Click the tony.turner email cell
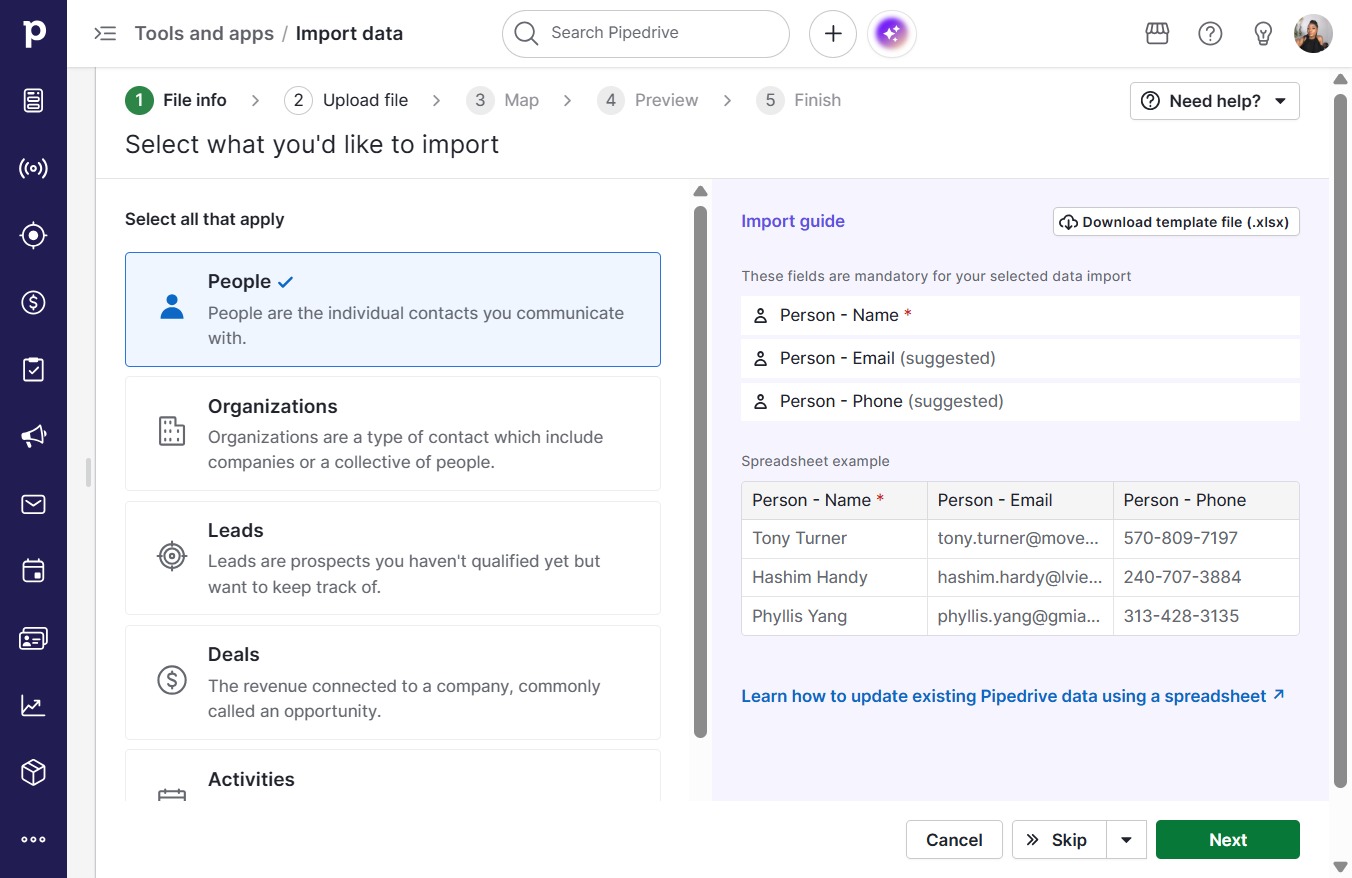 click(x=1020, y=538)
